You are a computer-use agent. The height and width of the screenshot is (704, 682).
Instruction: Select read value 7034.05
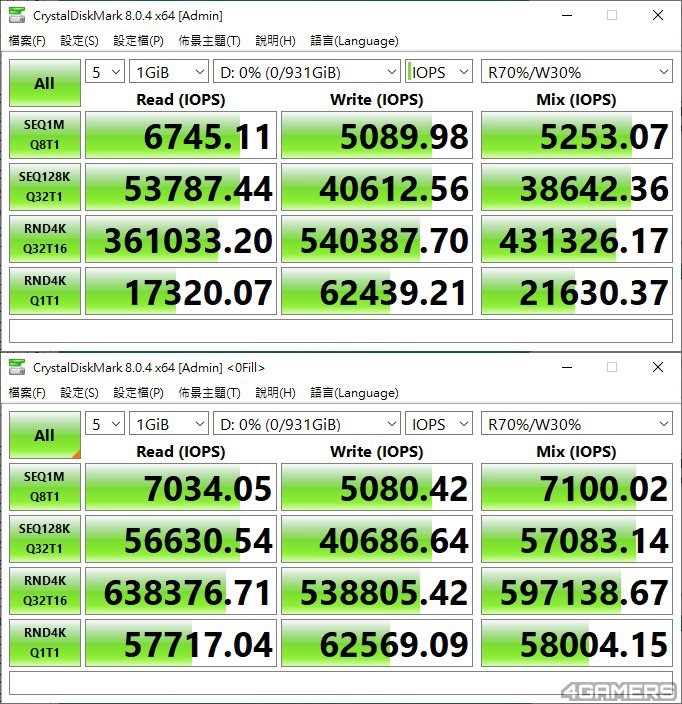click(181, 487)
